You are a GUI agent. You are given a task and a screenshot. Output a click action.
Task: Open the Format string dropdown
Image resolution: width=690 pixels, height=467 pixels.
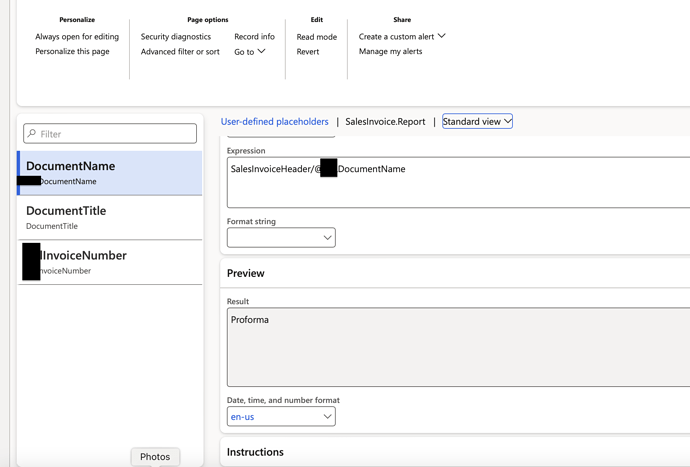[x=281, y=238]
